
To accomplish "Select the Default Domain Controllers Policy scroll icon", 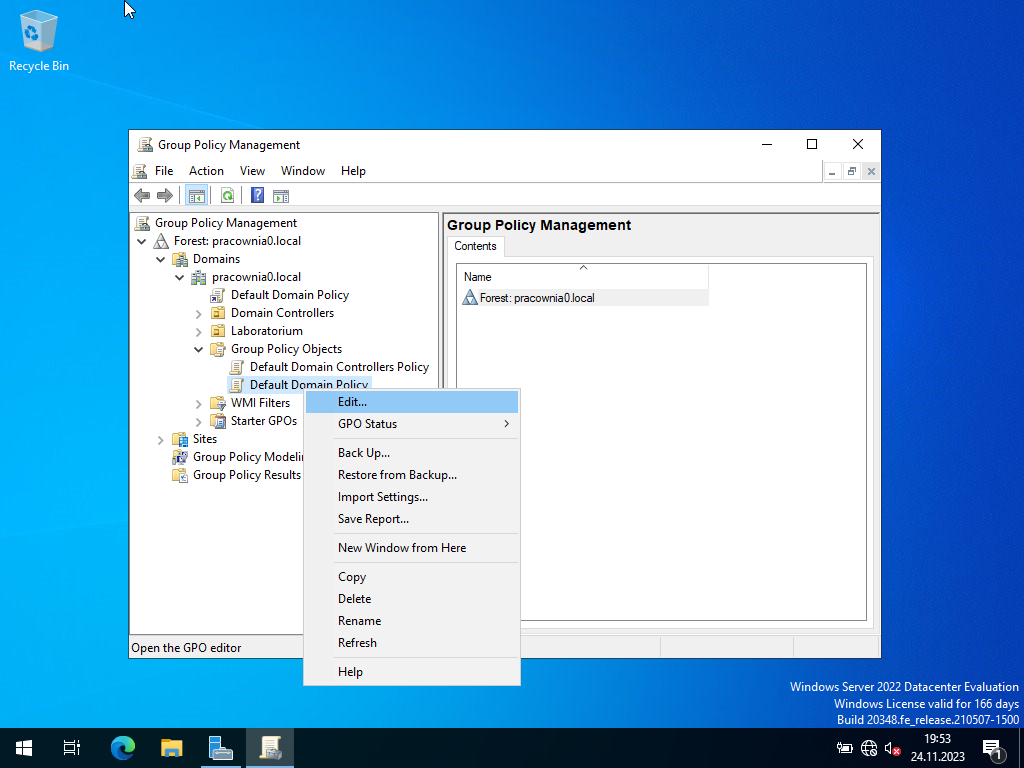I will [236, 367].
